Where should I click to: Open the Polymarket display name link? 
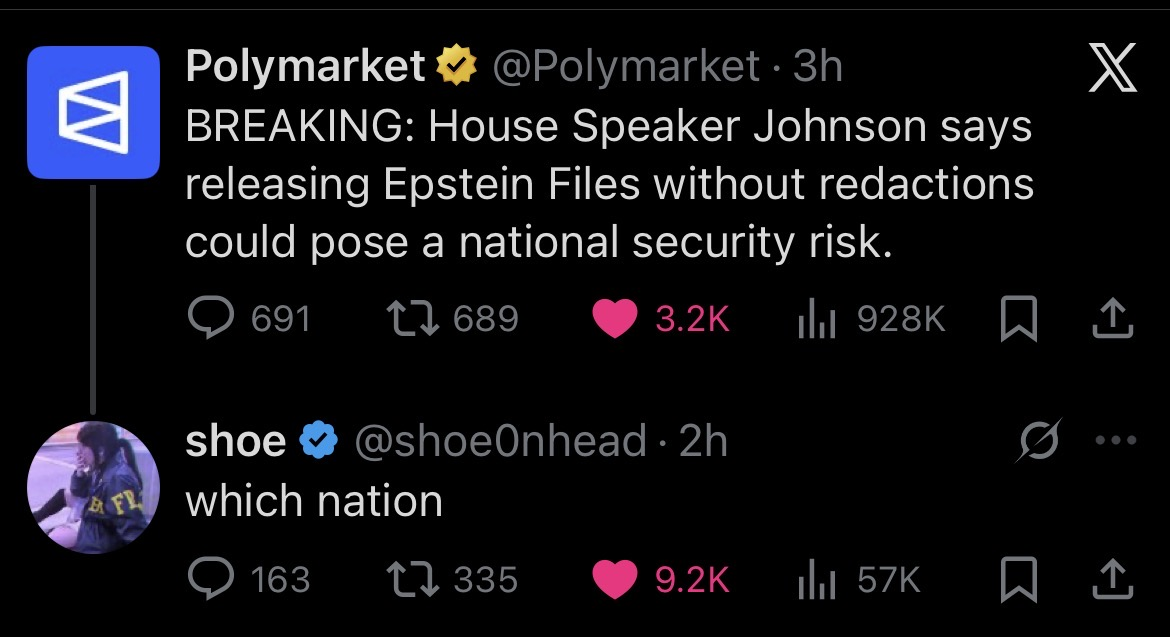[306, 67]
